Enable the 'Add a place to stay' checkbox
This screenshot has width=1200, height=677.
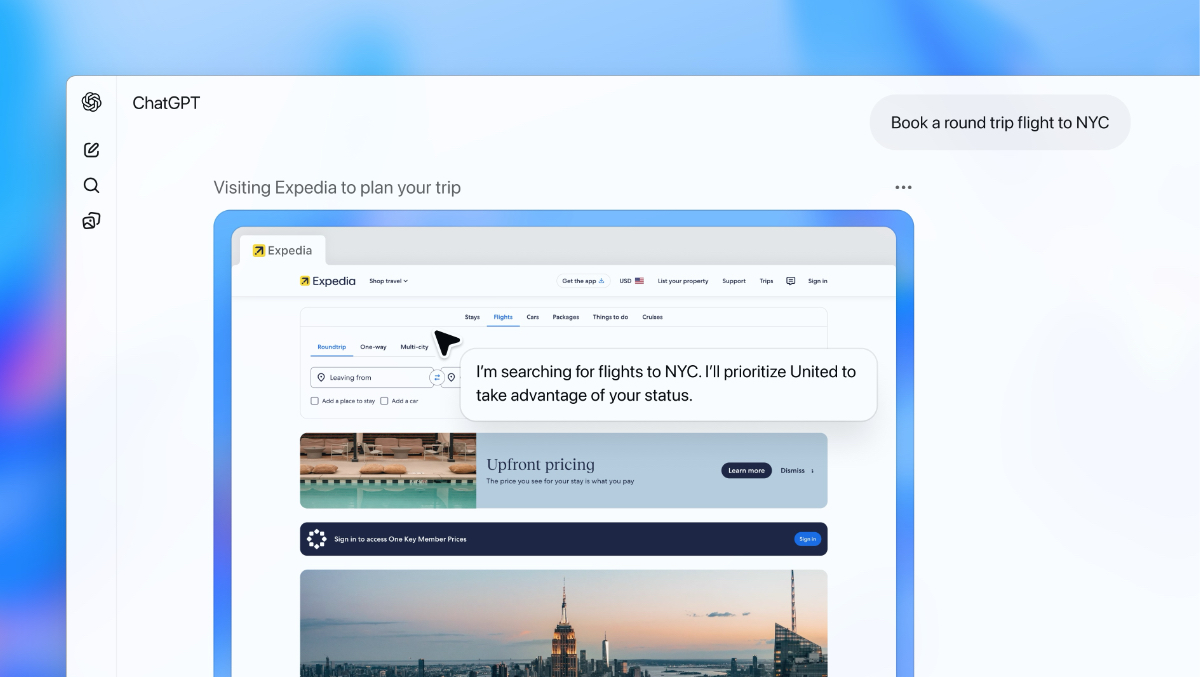pos(315,401)
